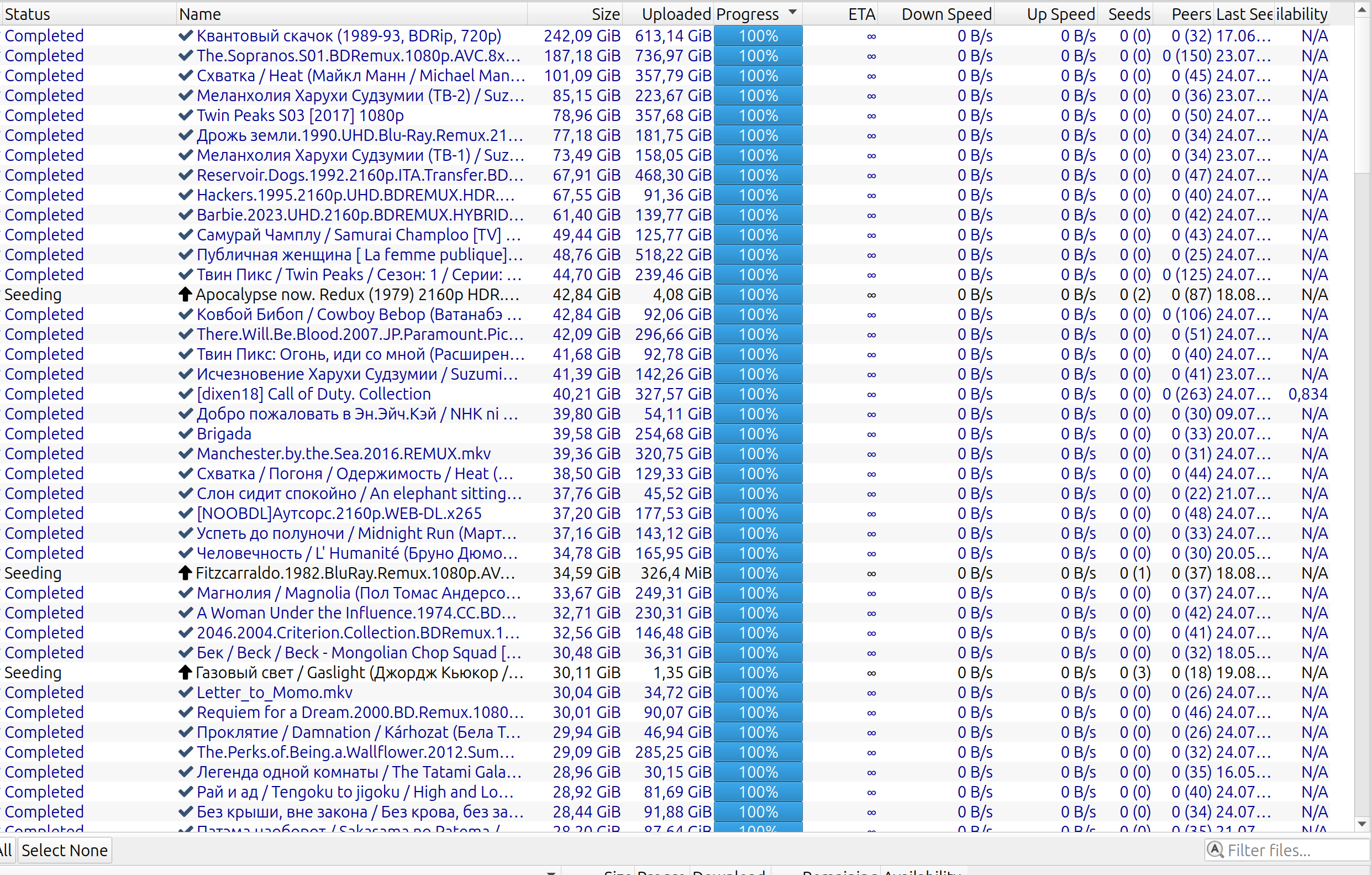Click the seeding arrow icon for Gaslight
The image size is (1372, 875).
click(185, 672)
